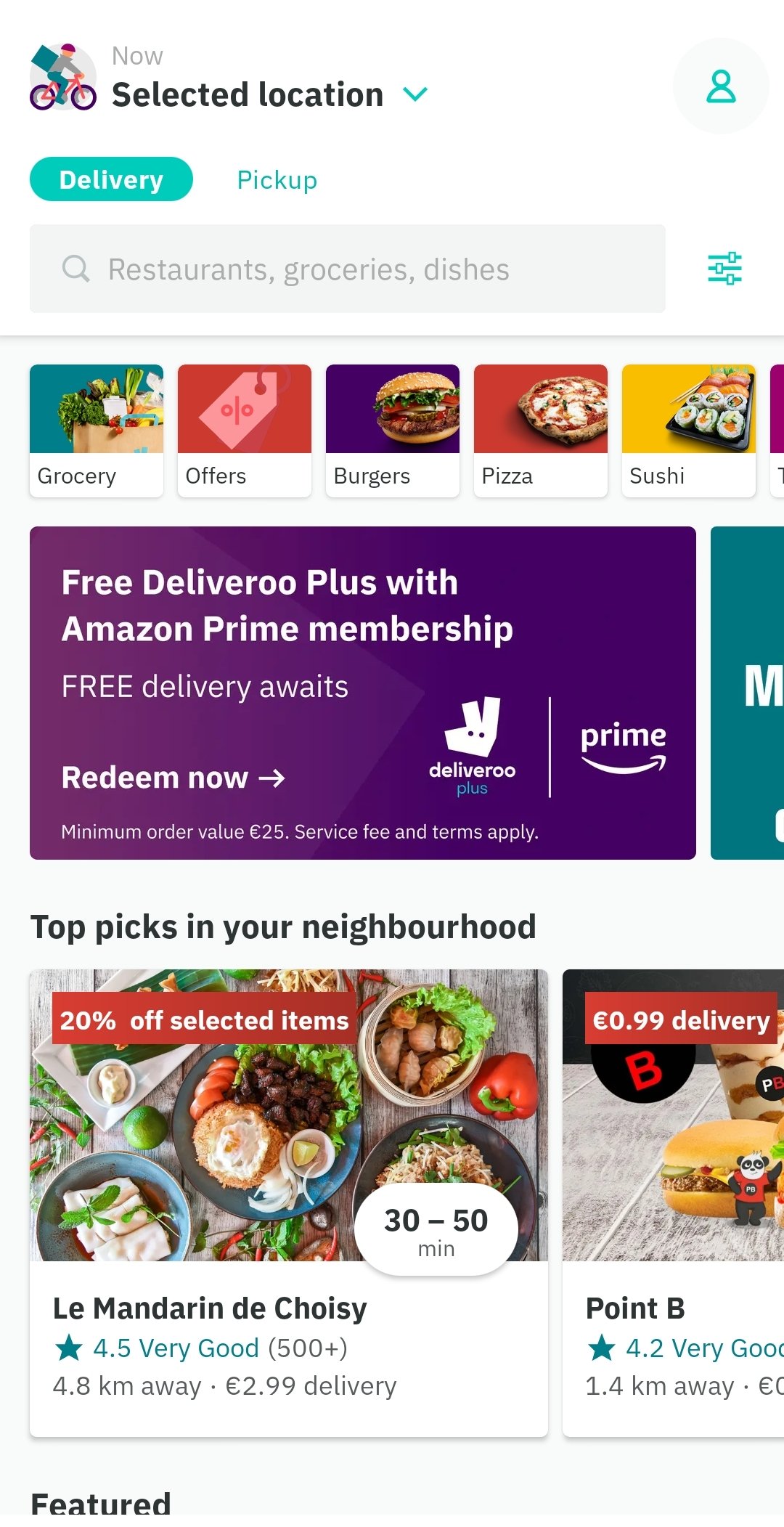Select the Grocery category tile
Screen dimensions: 784x1527
tap(97, 431)
